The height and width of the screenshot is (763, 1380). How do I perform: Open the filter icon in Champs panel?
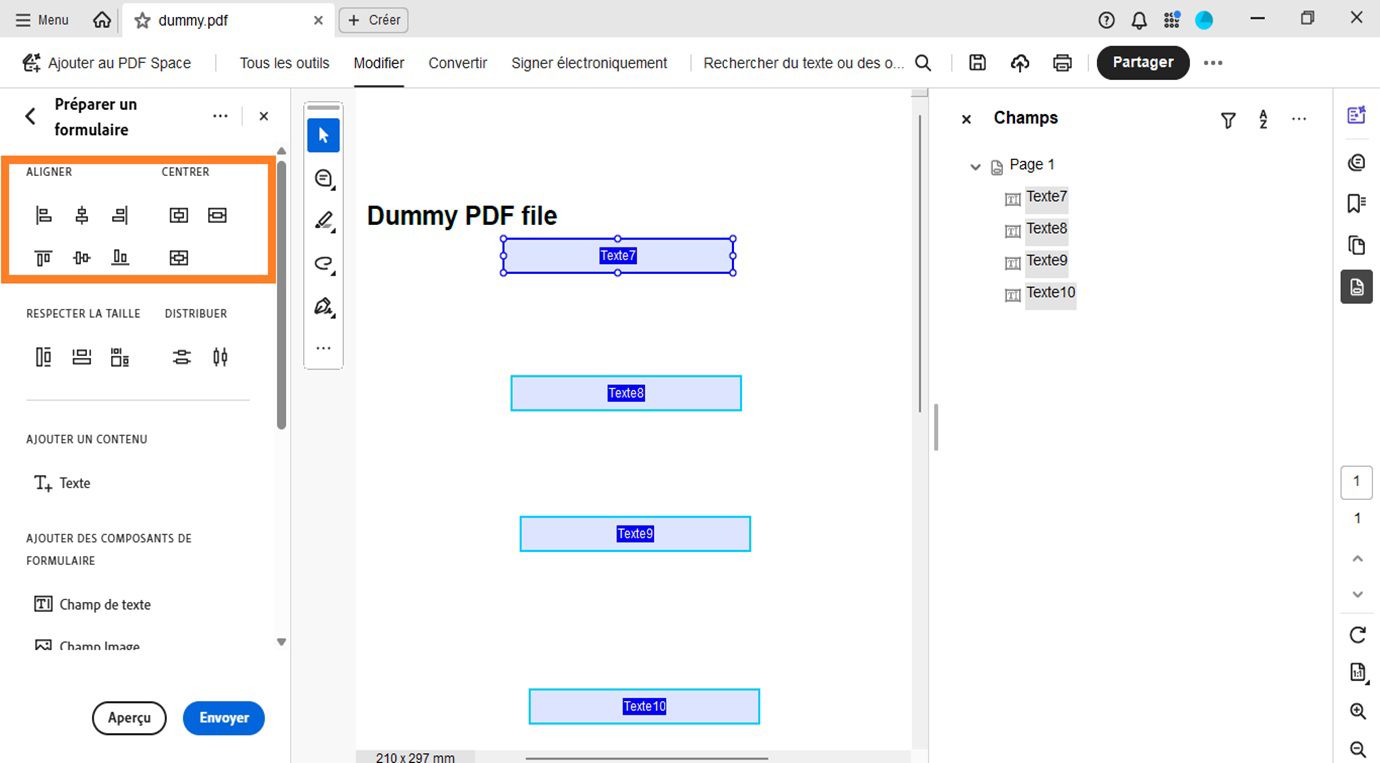(1228, 119)
